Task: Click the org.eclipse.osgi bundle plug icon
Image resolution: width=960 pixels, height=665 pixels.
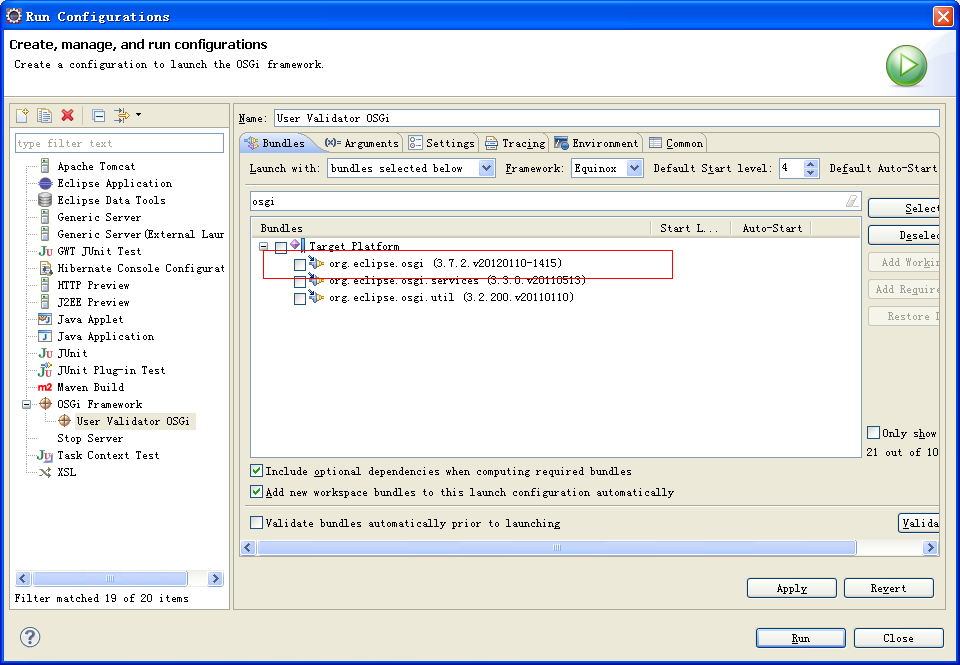Action: [316, 263]
